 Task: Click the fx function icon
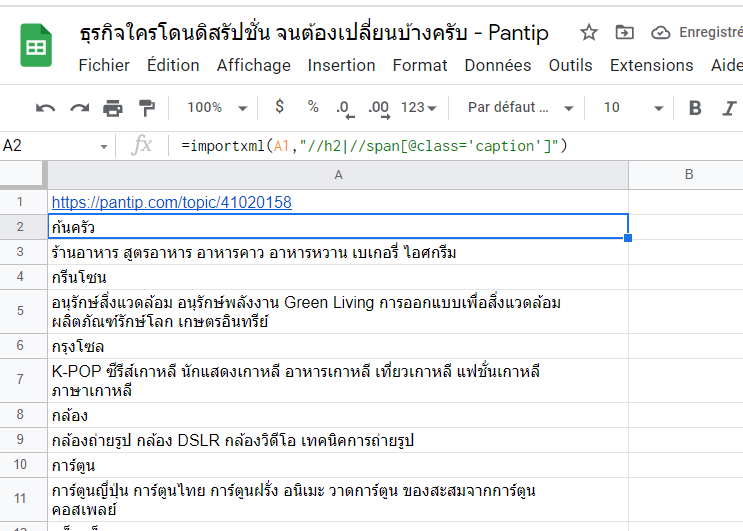tap(142, 145)
